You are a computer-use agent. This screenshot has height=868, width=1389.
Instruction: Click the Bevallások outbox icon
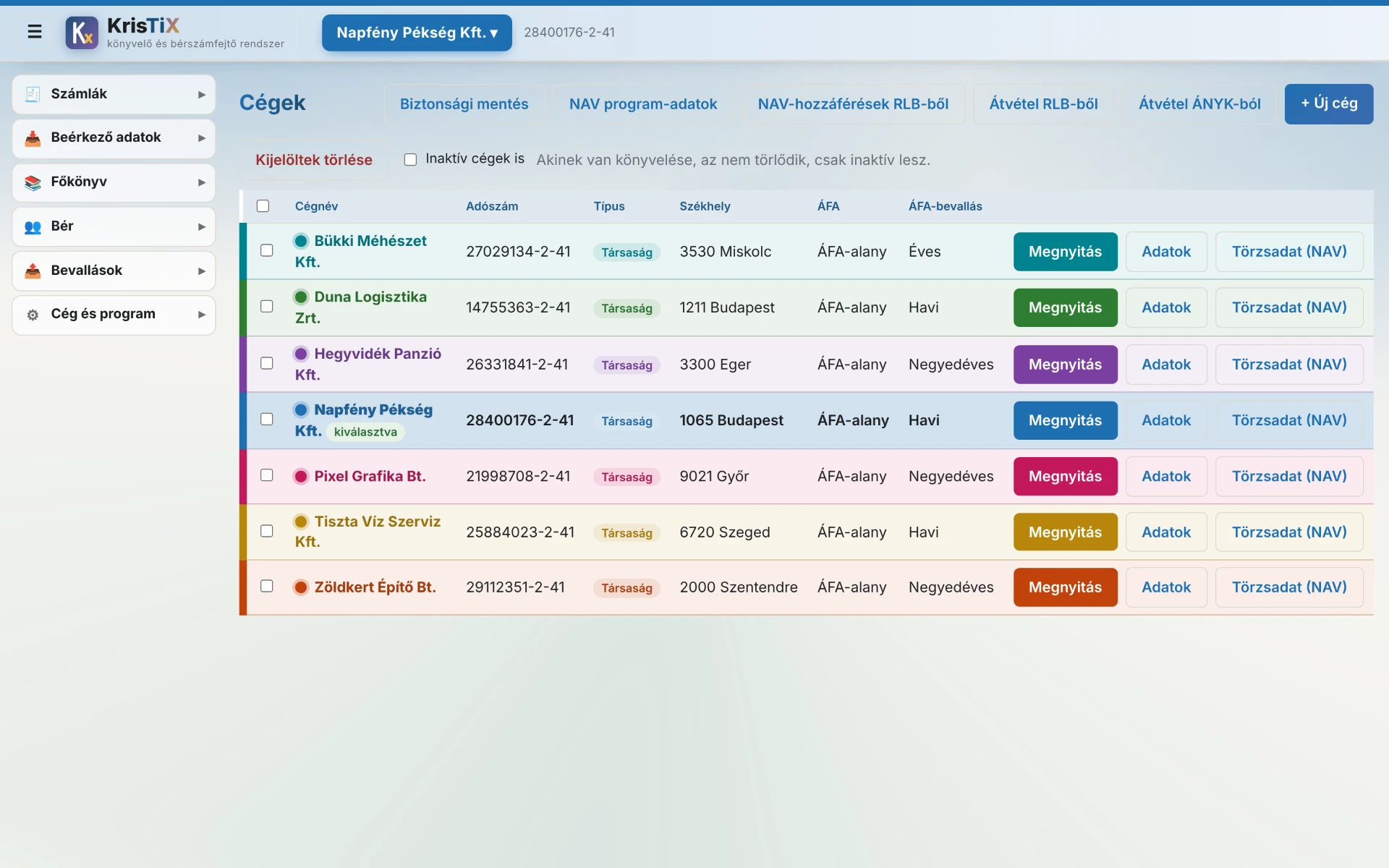(x=33, y=271)
